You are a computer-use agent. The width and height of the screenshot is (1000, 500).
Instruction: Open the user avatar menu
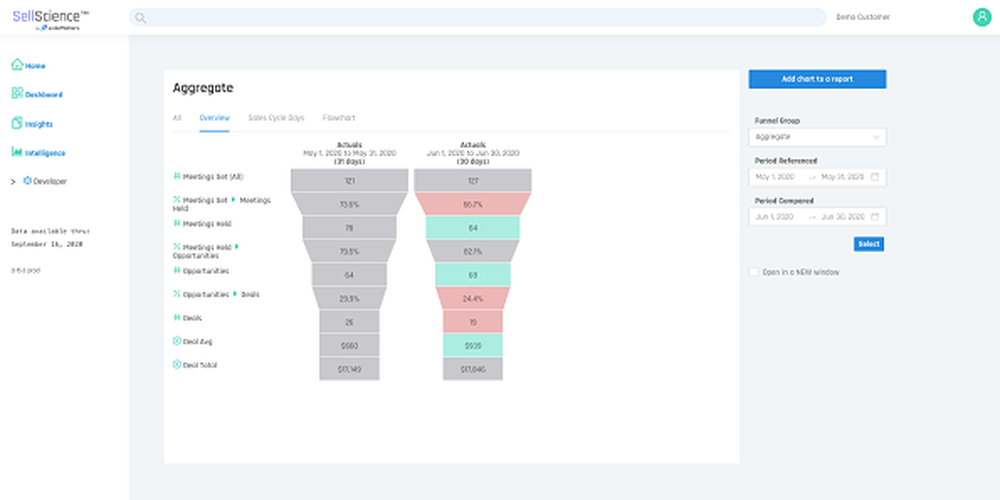[x=982, y=17]
